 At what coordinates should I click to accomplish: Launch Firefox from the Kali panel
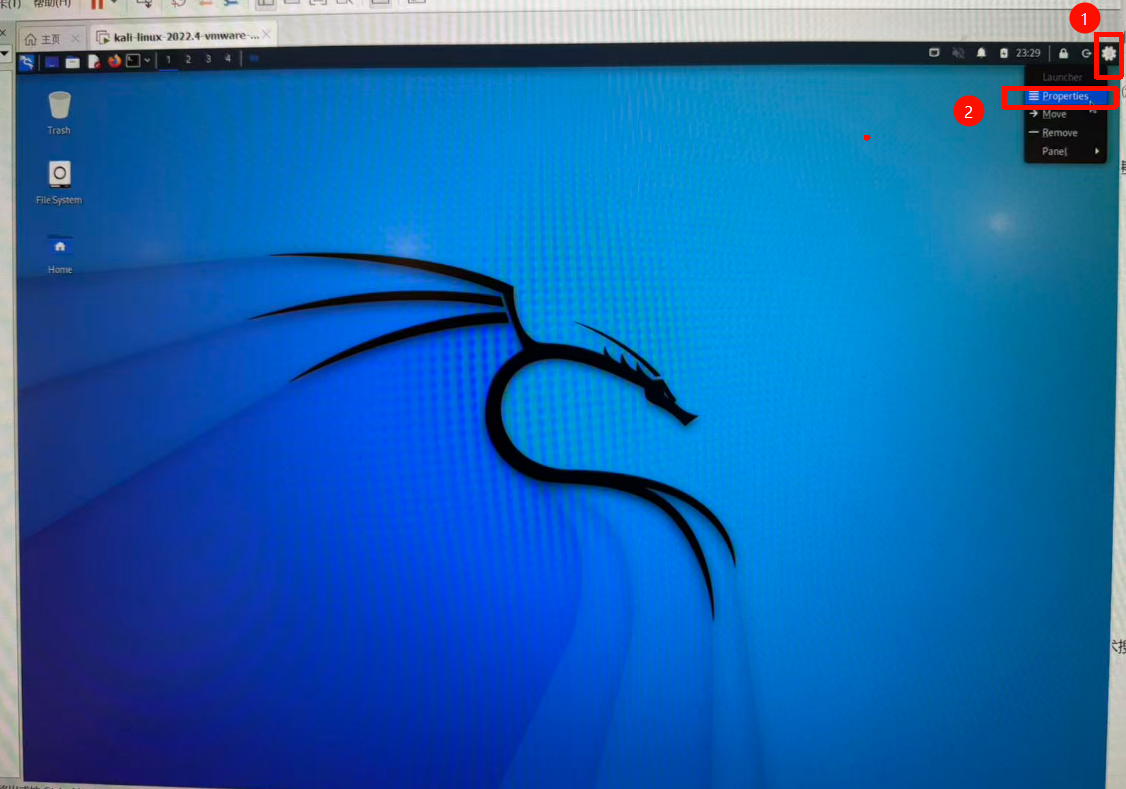[x=114, y=61]
